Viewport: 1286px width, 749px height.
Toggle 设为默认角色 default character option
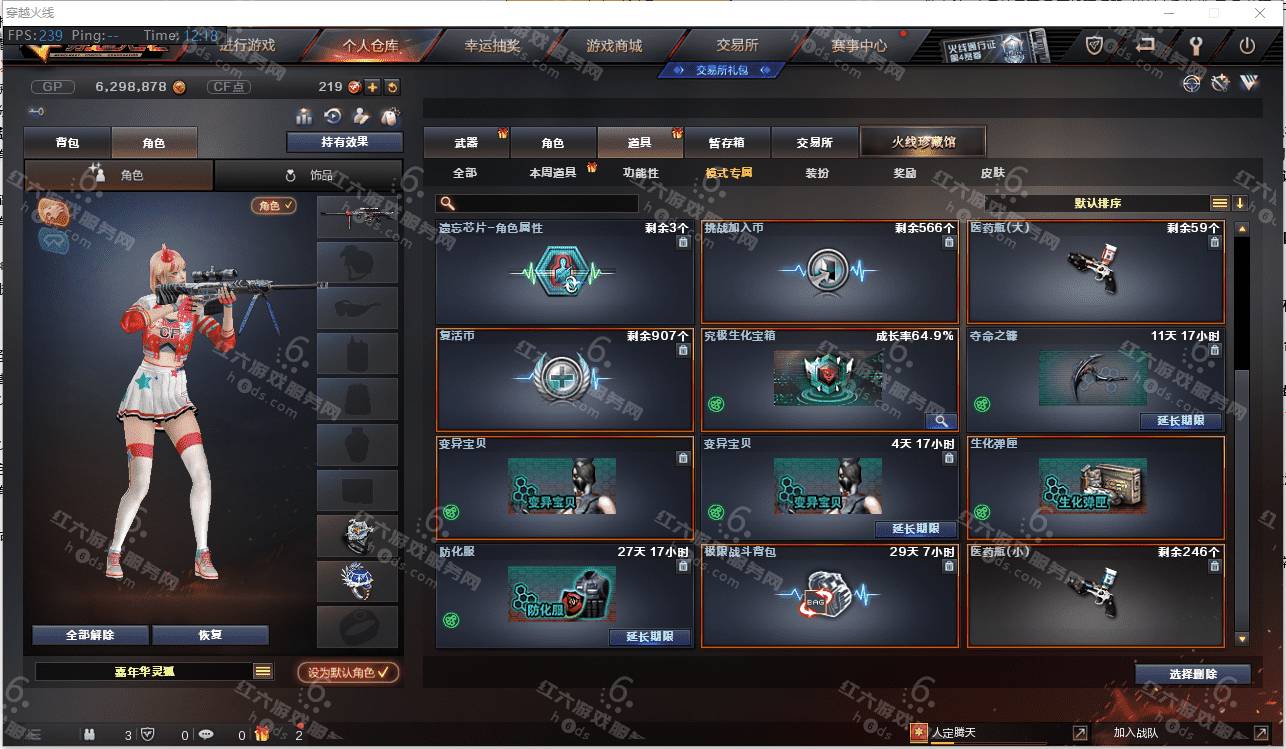tap(348, 672)
